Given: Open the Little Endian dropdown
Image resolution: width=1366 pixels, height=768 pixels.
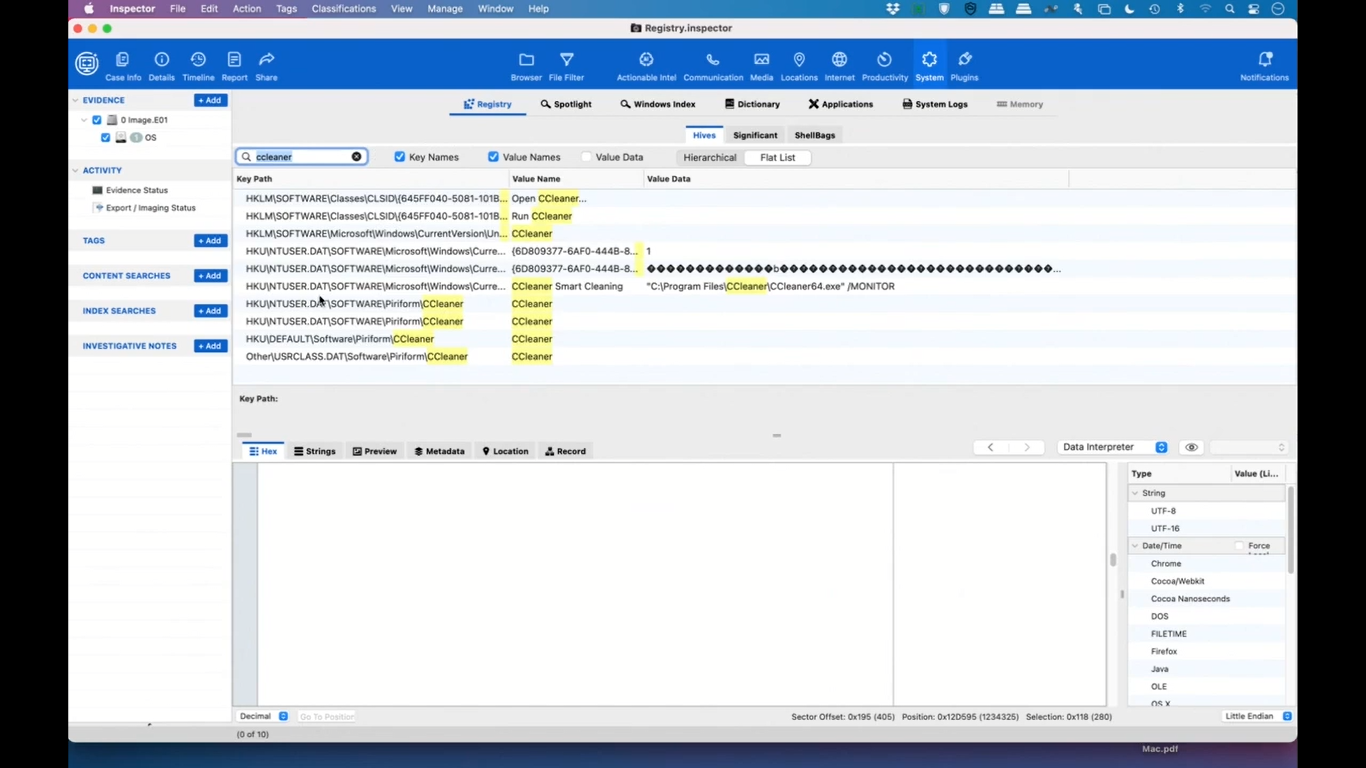Looking at the screenshot, I should pos(1258,716).
